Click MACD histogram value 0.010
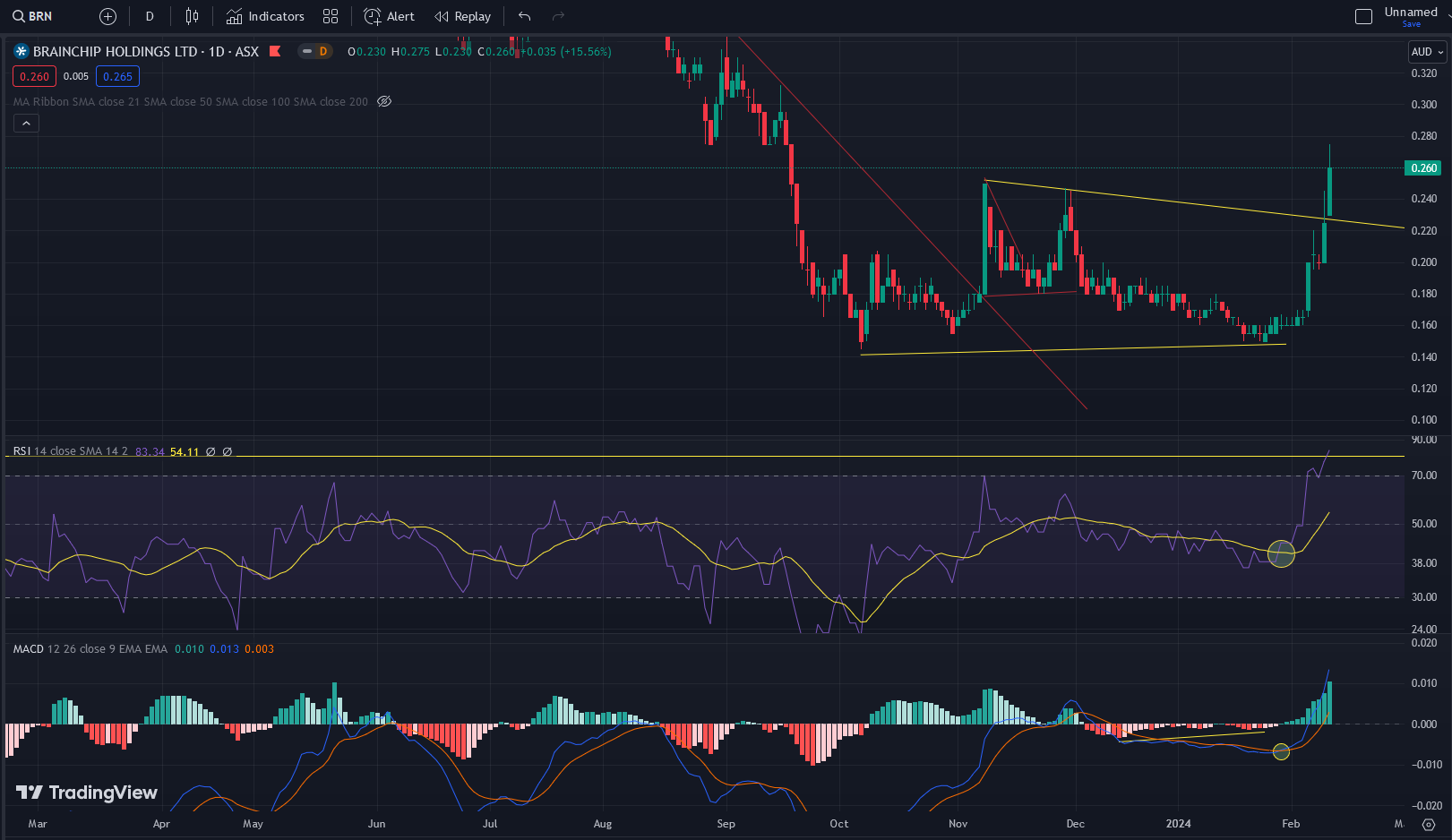 (x=189, y=648)
